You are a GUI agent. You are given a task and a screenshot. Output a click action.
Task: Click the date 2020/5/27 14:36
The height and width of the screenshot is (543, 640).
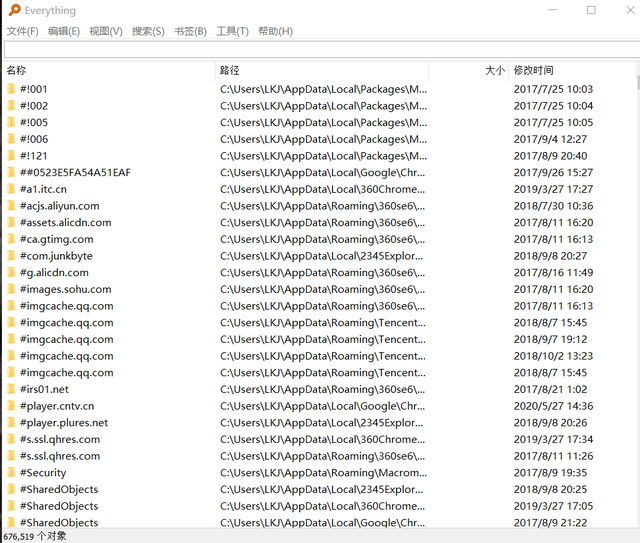click(x=553, y=406)
